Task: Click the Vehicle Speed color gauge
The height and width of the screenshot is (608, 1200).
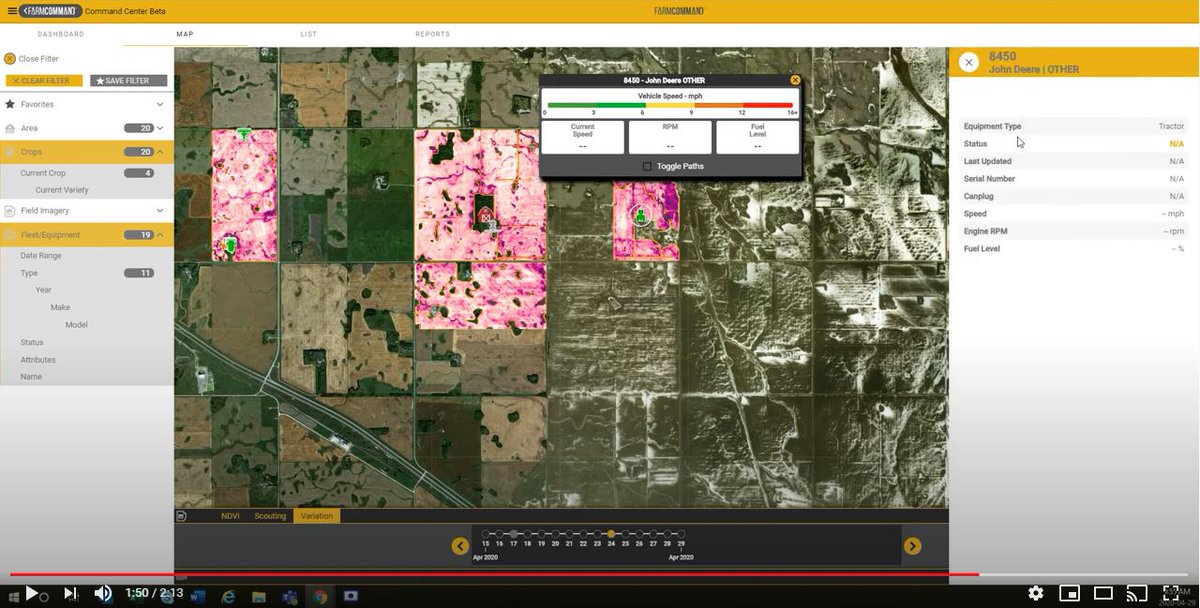Action: point(669,105)
